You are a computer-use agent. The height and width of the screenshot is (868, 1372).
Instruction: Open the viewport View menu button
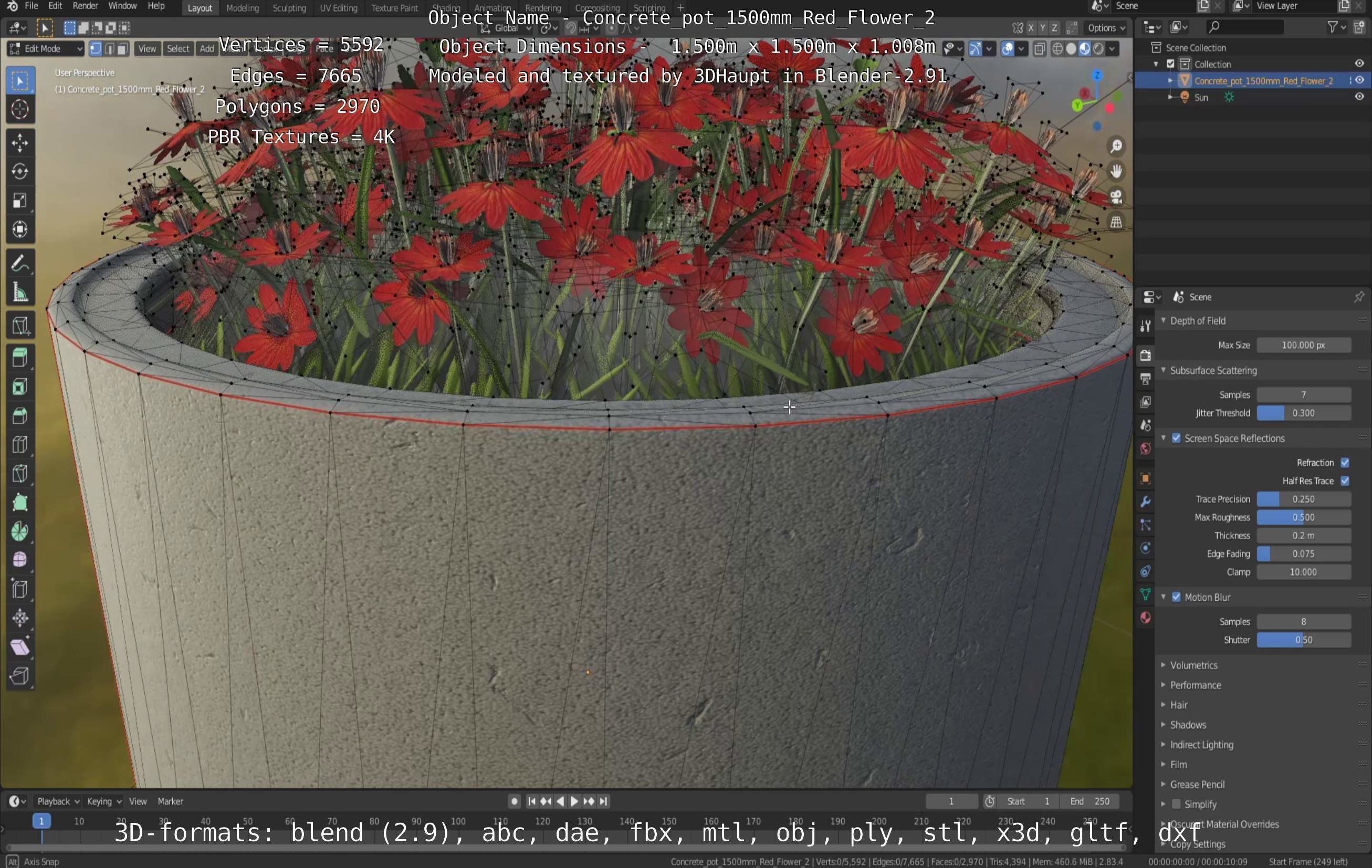(147, 49)
